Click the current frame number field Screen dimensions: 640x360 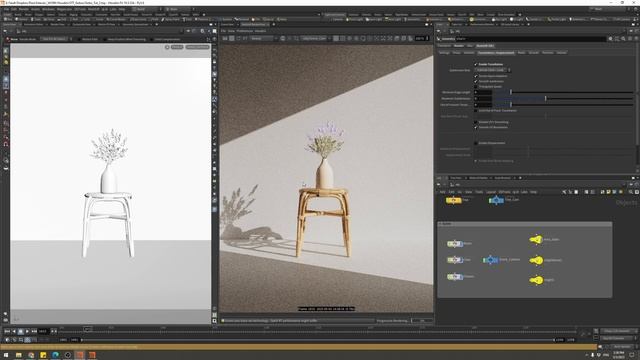(43, 331)
